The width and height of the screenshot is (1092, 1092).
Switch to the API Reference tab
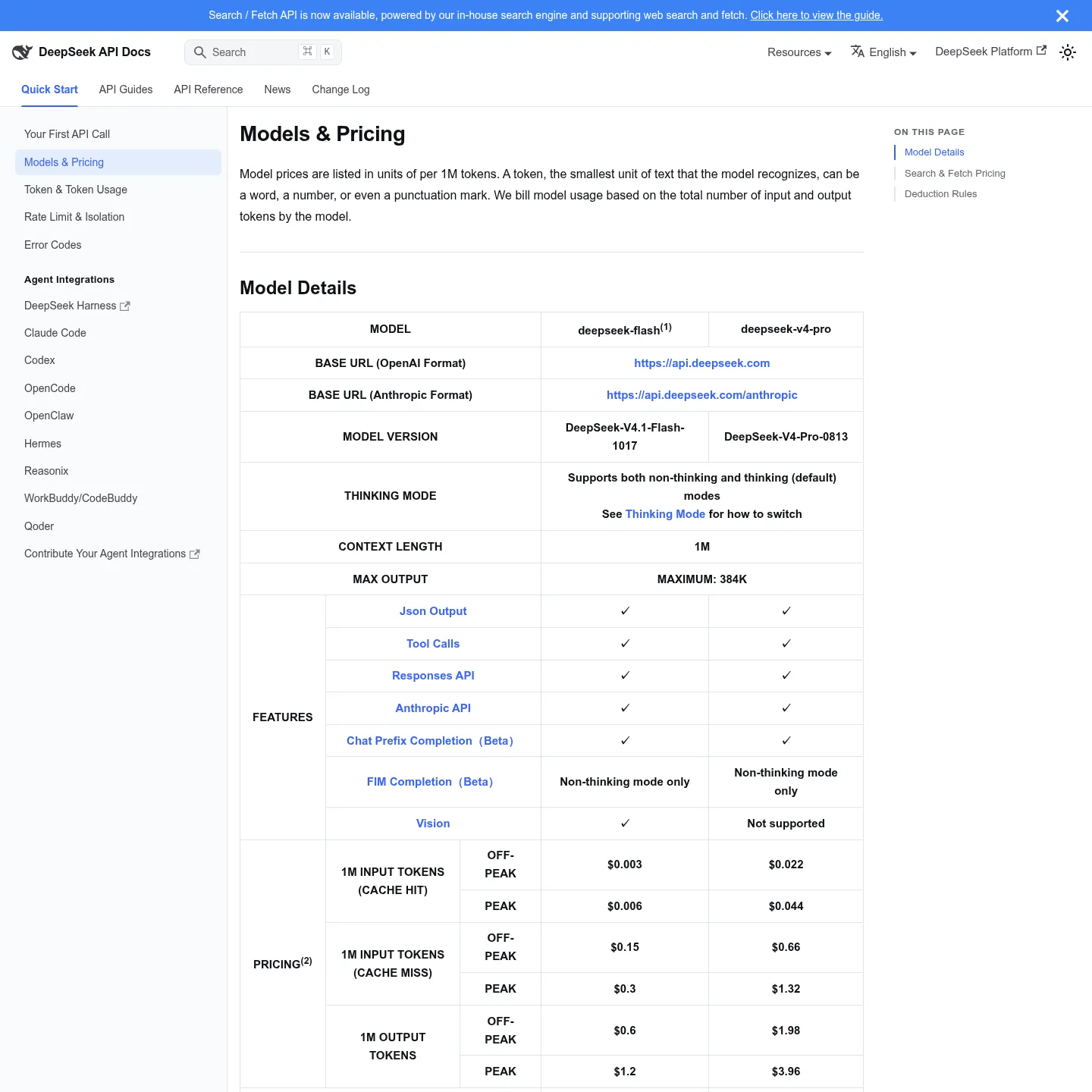209,89
